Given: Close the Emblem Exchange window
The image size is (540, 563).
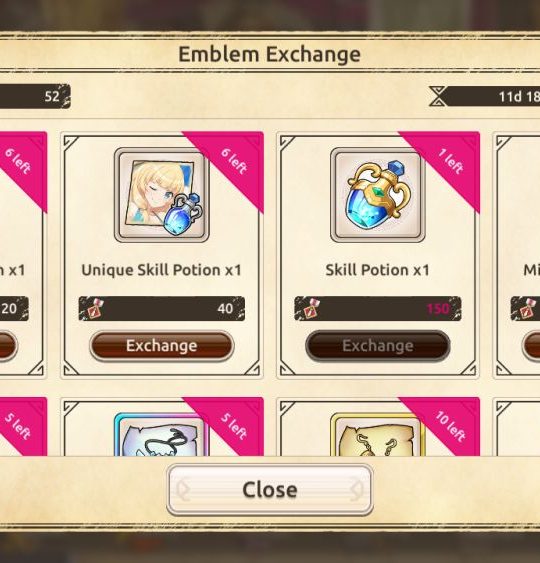Looking at the screenshot, I should pyautogui.click(x=270, y=490).
